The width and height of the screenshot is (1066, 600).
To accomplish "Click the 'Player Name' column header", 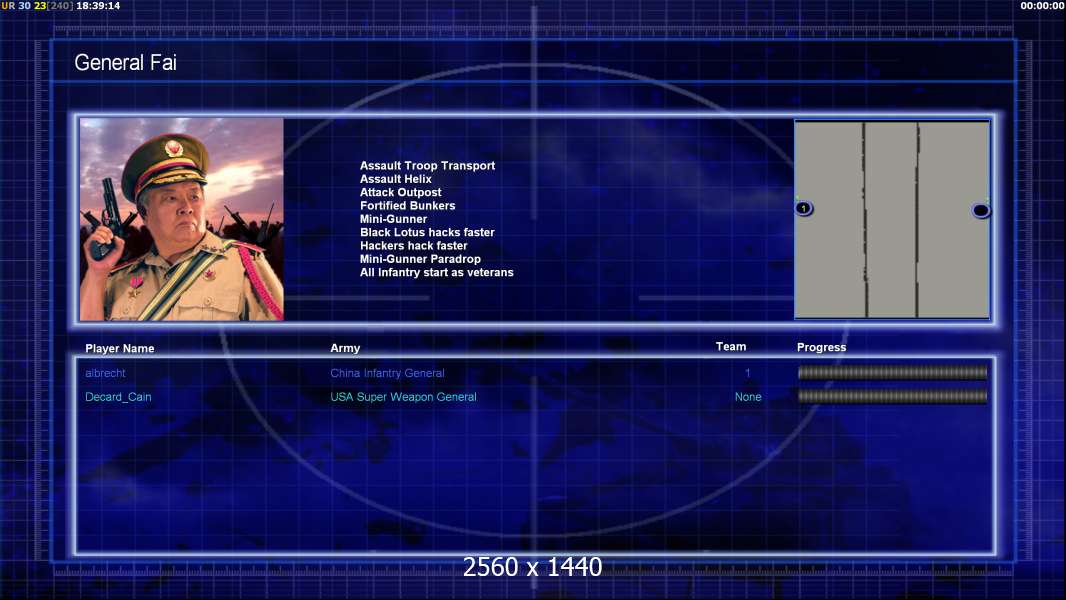I will pos(120,349).
